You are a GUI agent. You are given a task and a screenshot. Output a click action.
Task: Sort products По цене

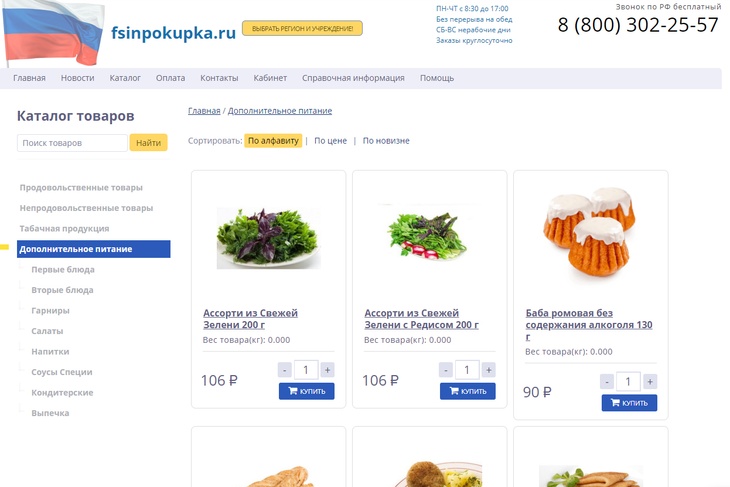(330, 141)
